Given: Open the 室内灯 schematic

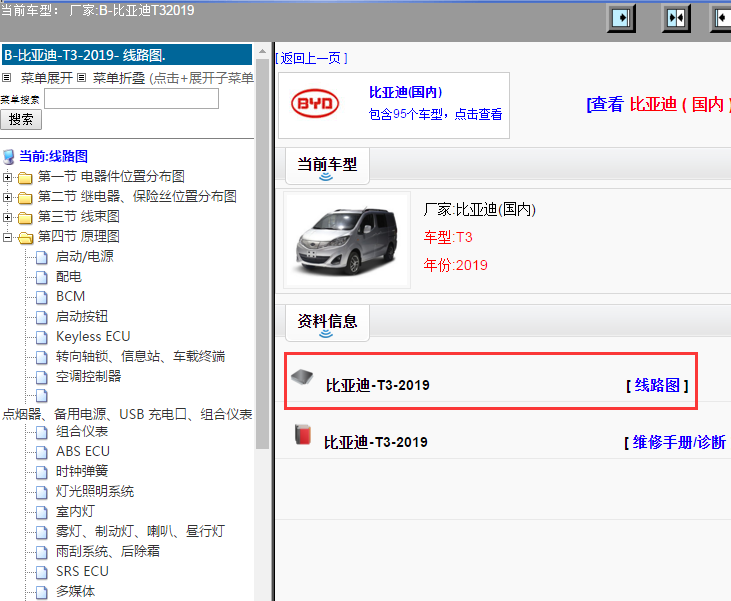Looking at the screenshot, I should [75, 511].
